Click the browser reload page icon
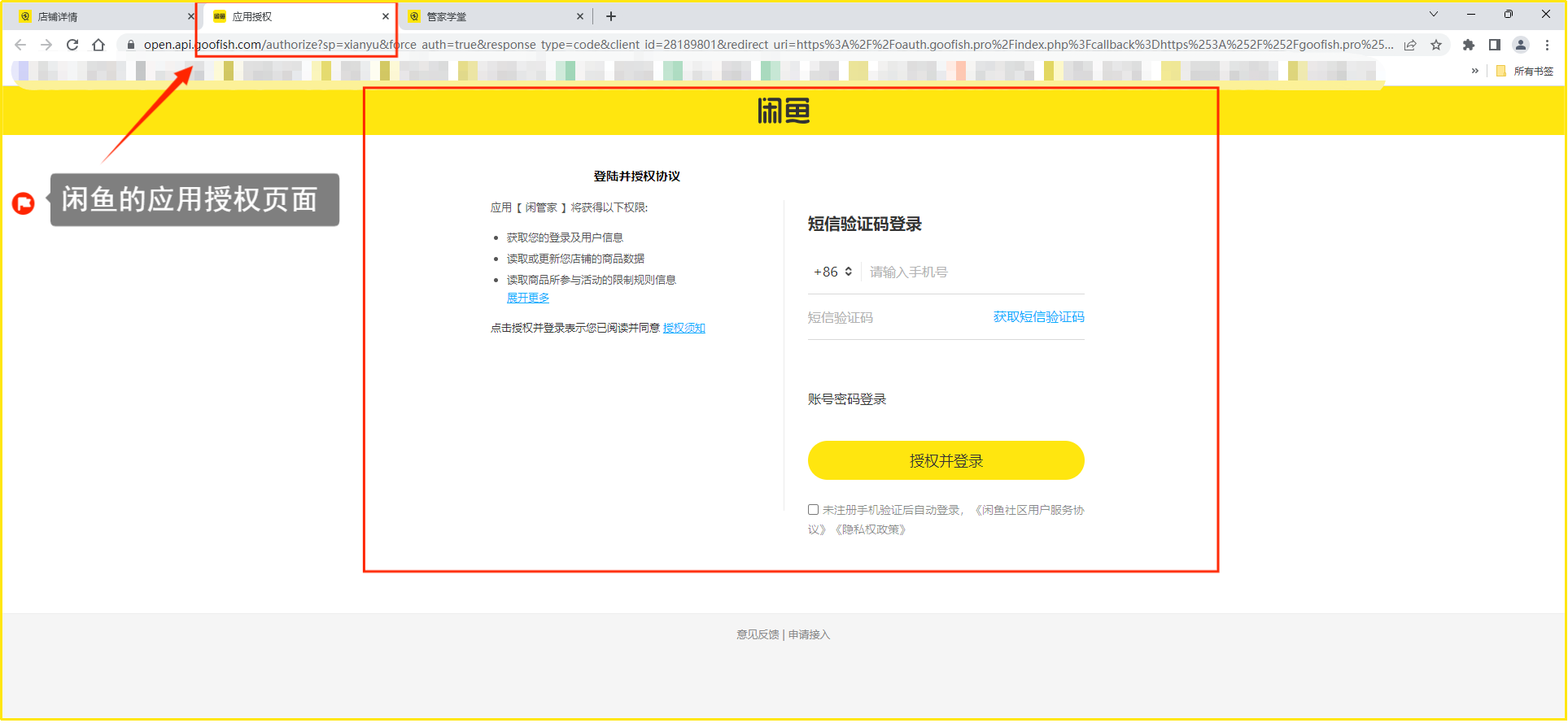This screenshot has width=1568, height=723. coord(72,45)
